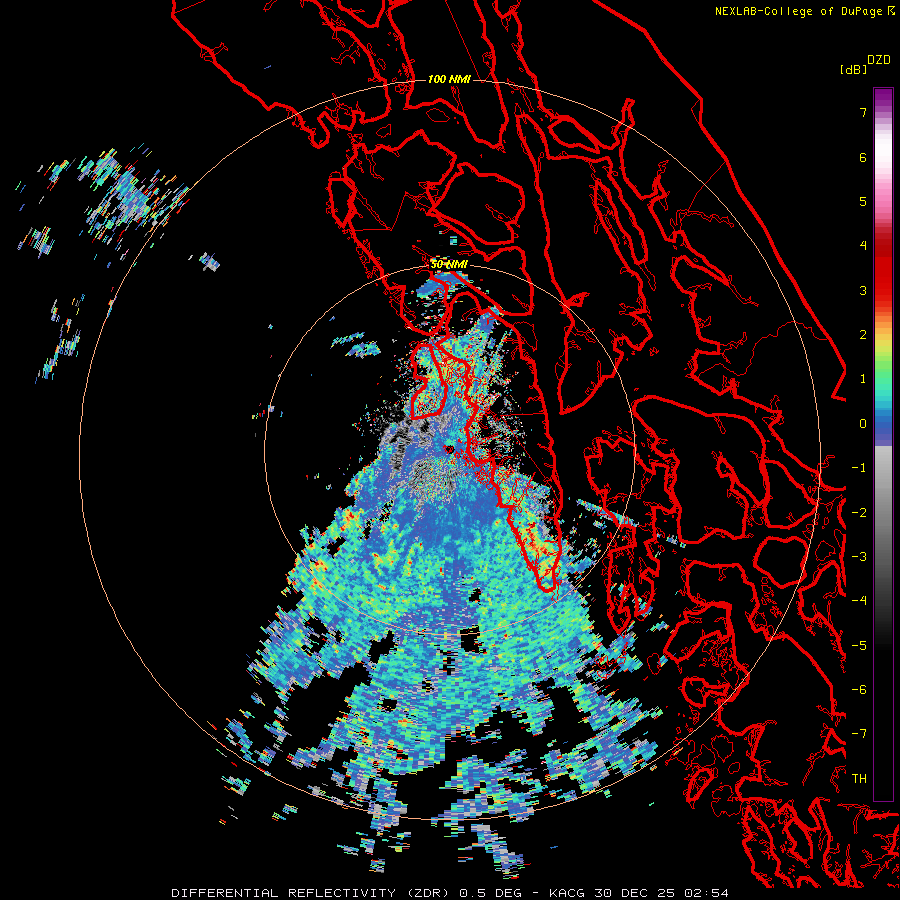This screenshot has width=900, height=900.
Task: Click the radar site center dot
Action: pos(449,448)
